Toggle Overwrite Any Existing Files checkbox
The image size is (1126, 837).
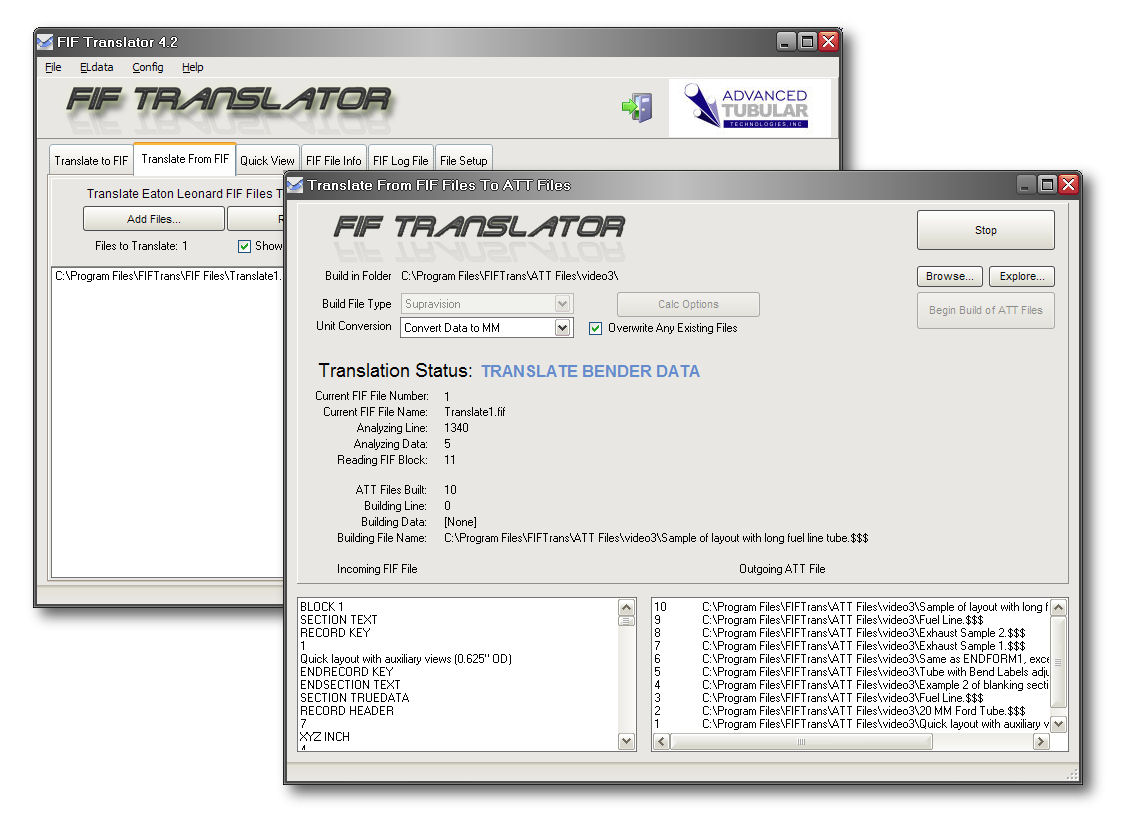tap(596, 328)
